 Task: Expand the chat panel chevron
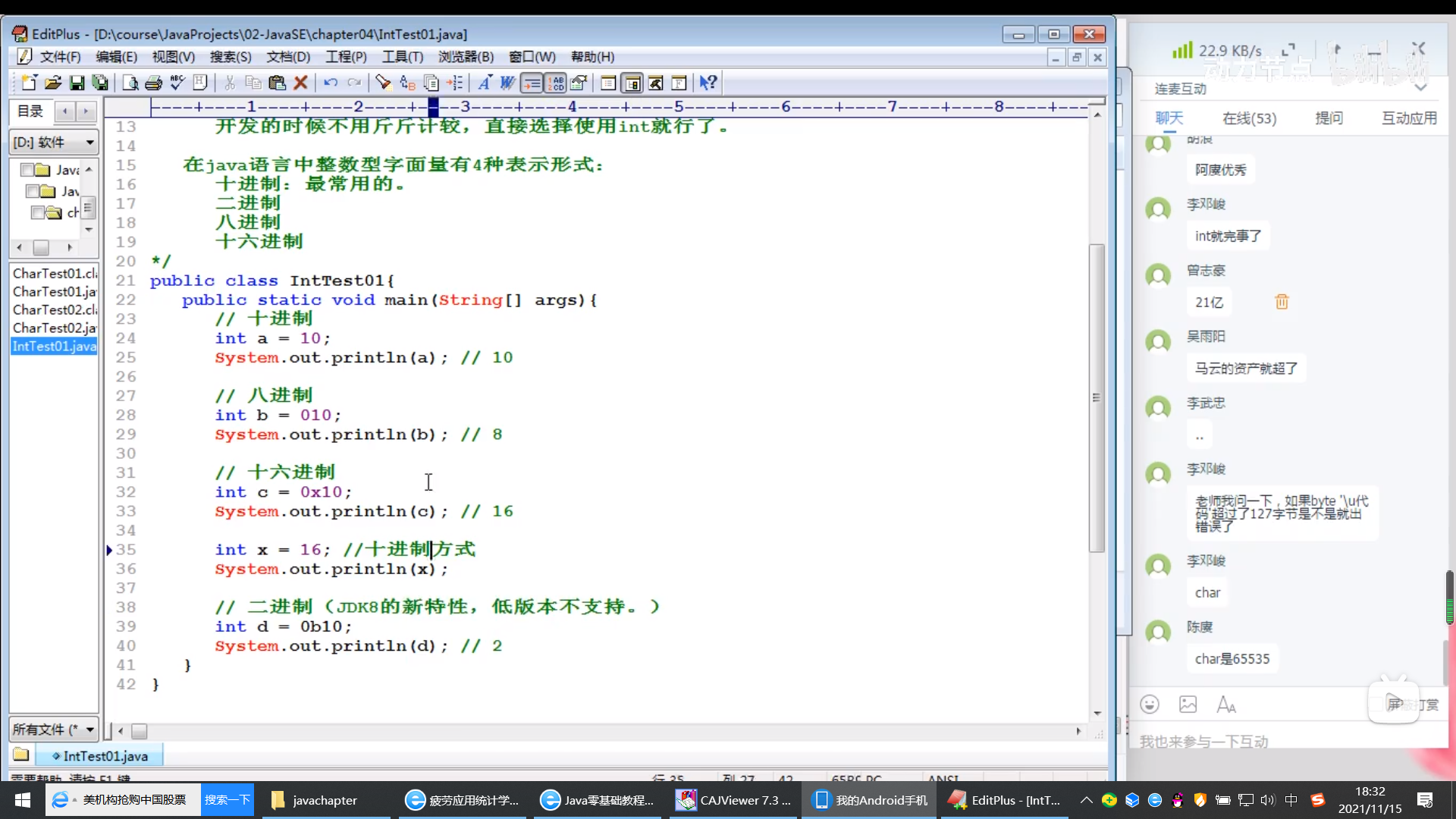pos(1420,88)
